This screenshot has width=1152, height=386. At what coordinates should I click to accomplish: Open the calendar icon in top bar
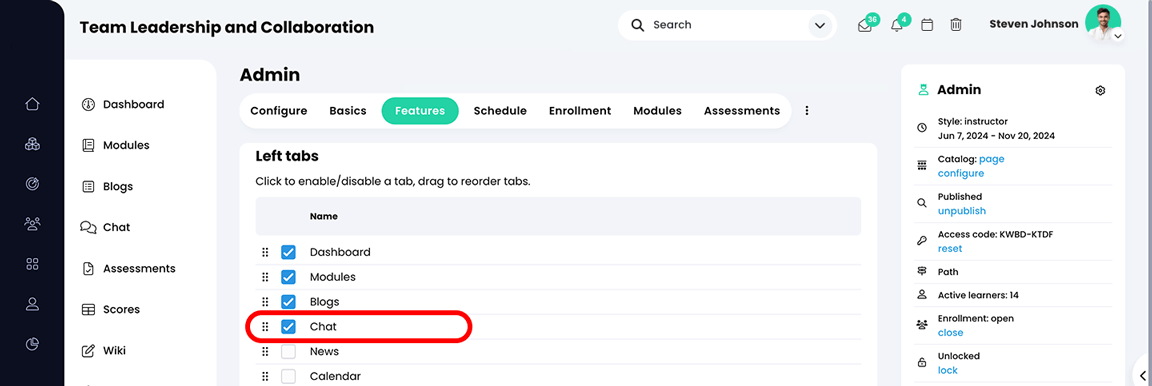tap(927, 25)
